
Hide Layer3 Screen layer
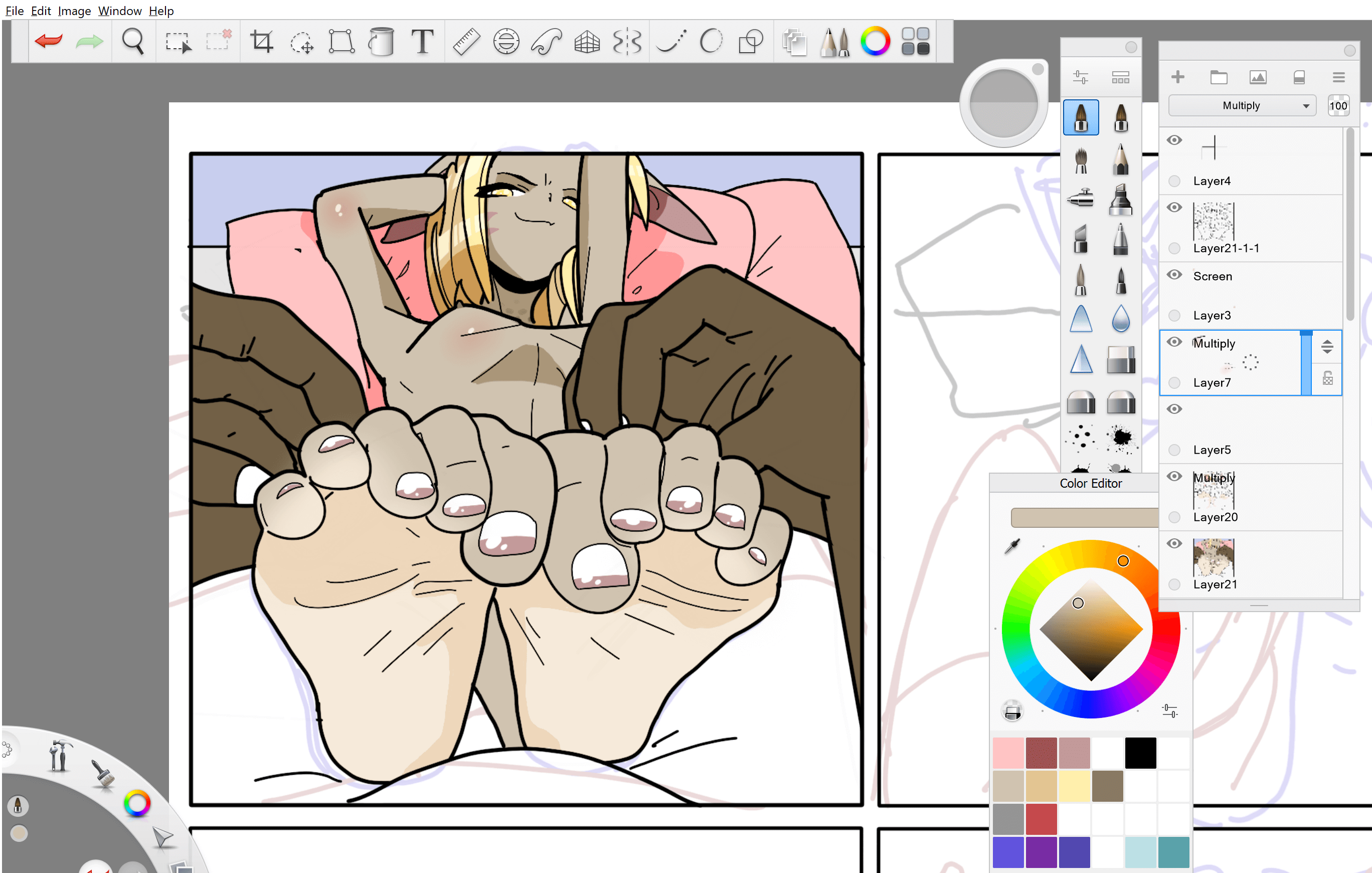(x=1174, y=275)
